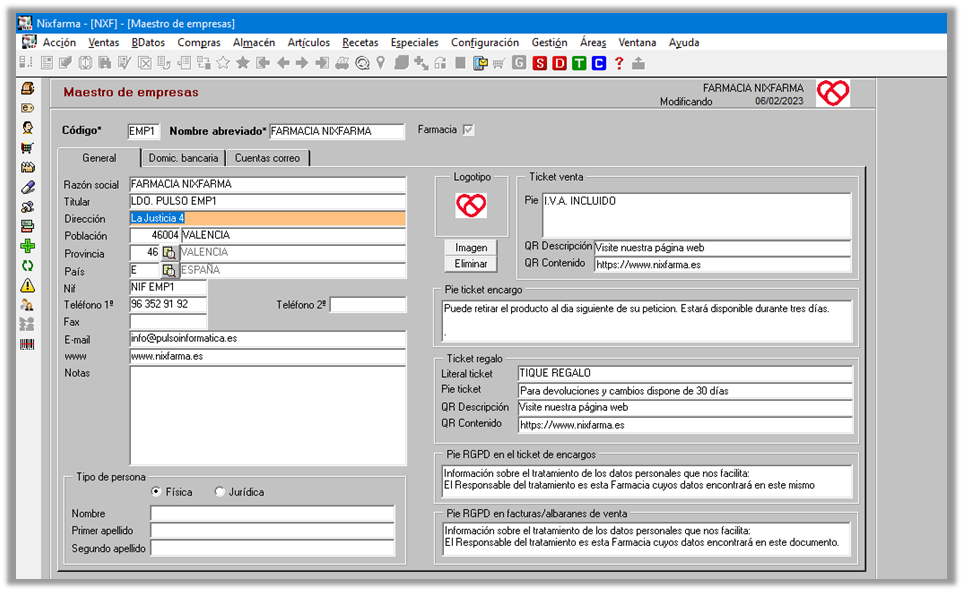Click the colorful shopping cart sidebar icon
963x592 pixels.
tap(28, 147)
